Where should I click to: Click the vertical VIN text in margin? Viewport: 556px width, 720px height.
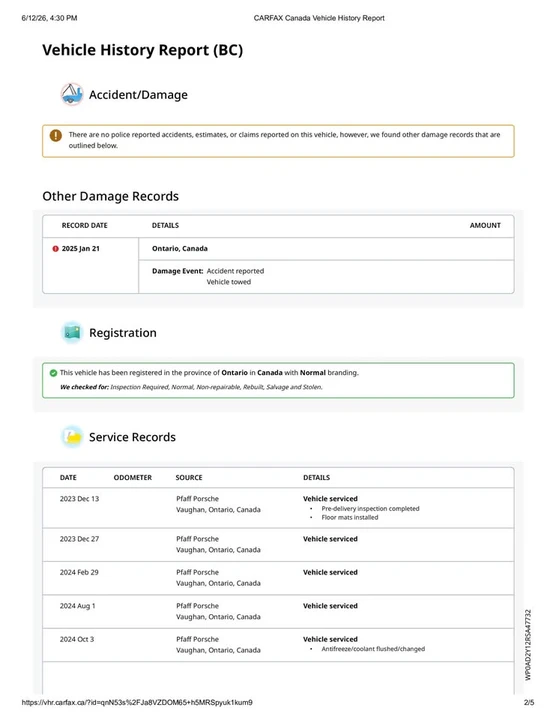[x=528, y=645]
